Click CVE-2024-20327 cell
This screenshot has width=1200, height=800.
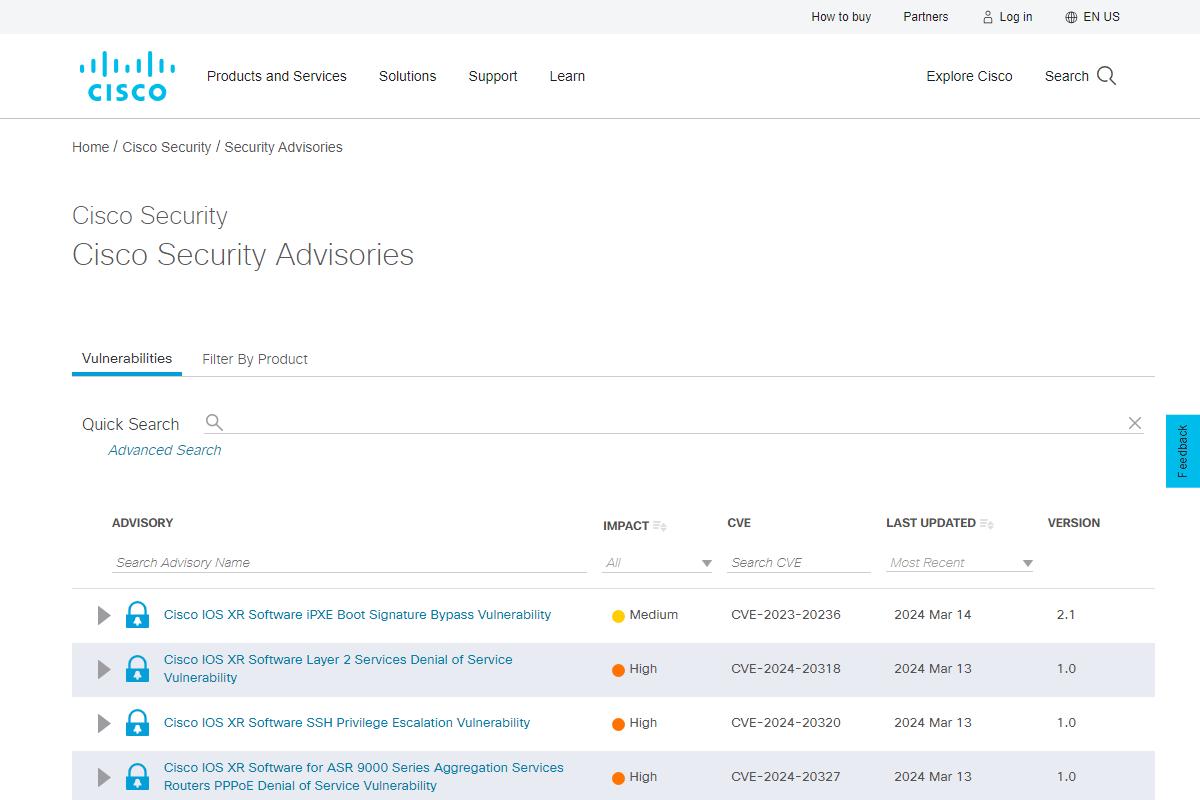click(786, 777)
